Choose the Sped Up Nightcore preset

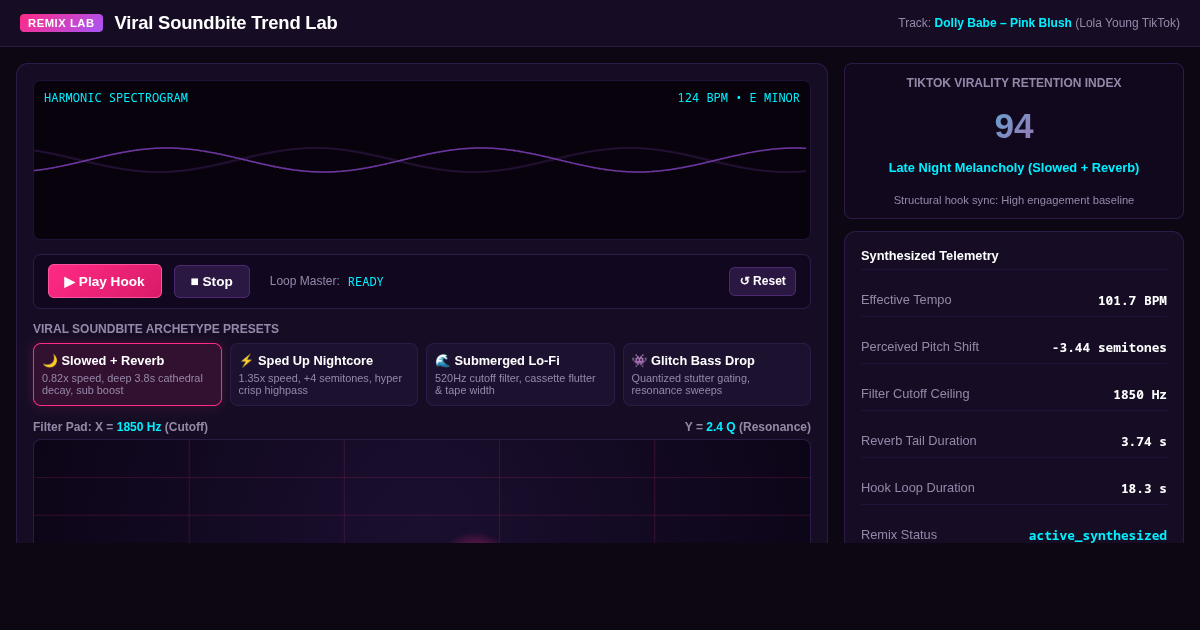point(324,374)
